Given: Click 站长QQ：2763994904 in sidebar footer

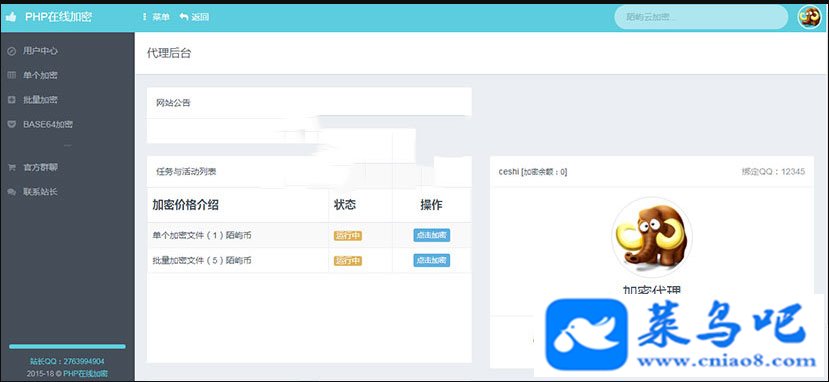Looking at the screenshot, I should click(67, 362).
